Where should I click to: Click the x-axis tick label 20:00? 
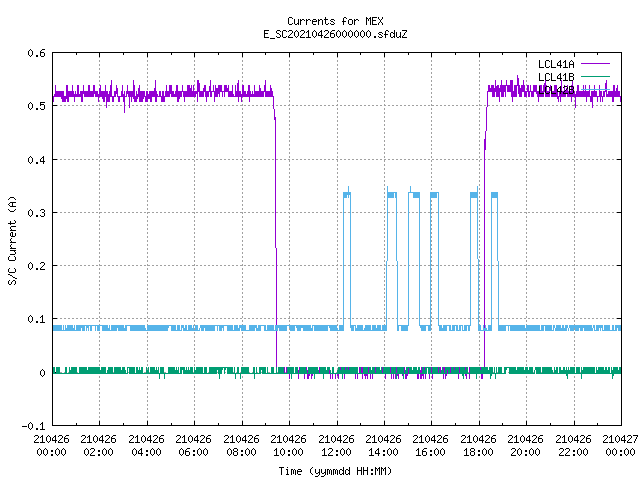(525, 452)
